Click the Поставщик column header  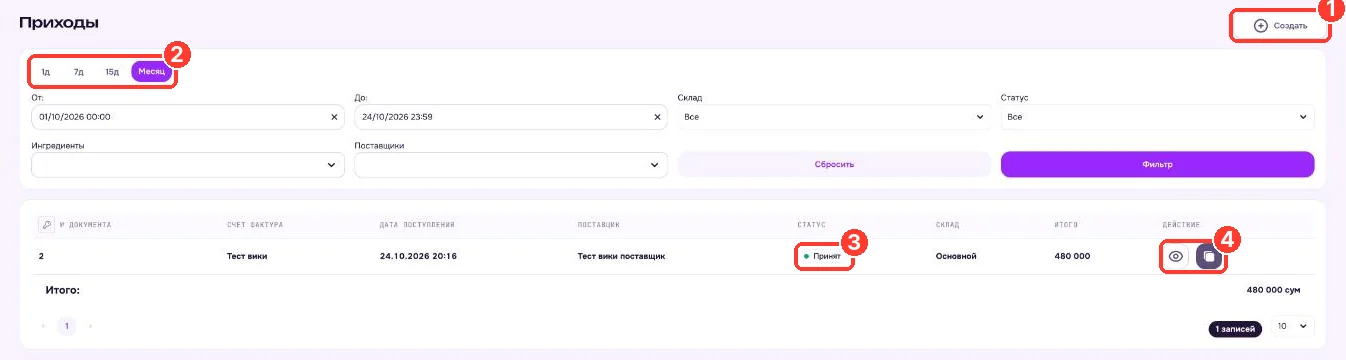click(x=599, y=225)
